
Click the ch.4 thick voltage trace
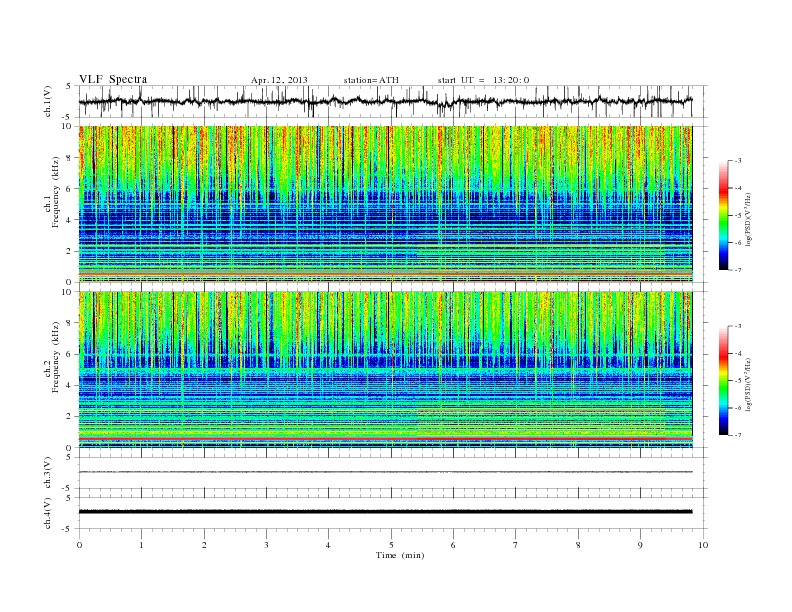385,512
